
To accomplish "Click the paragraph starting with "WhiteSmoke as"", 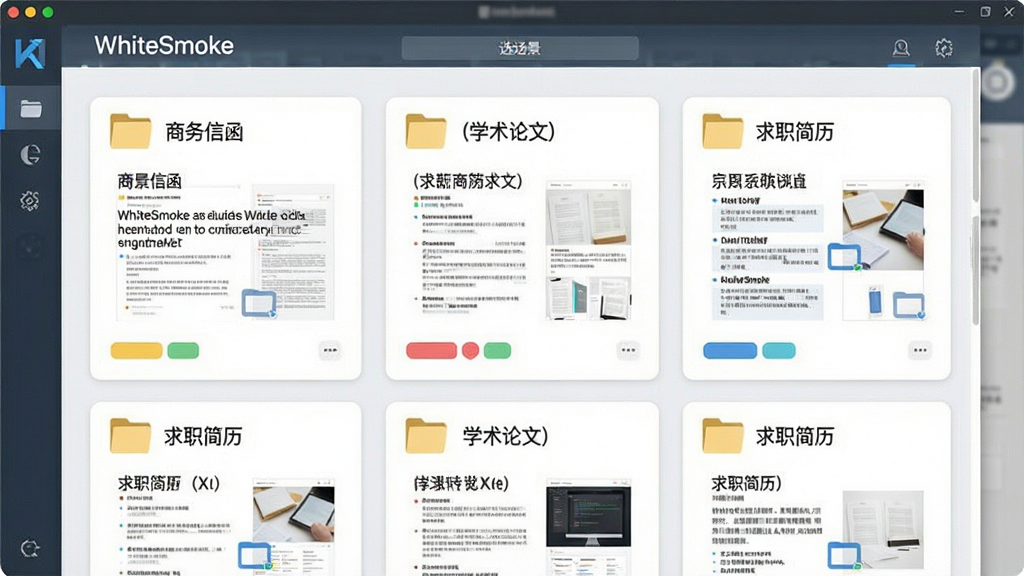I will click(x=210, y=229).
